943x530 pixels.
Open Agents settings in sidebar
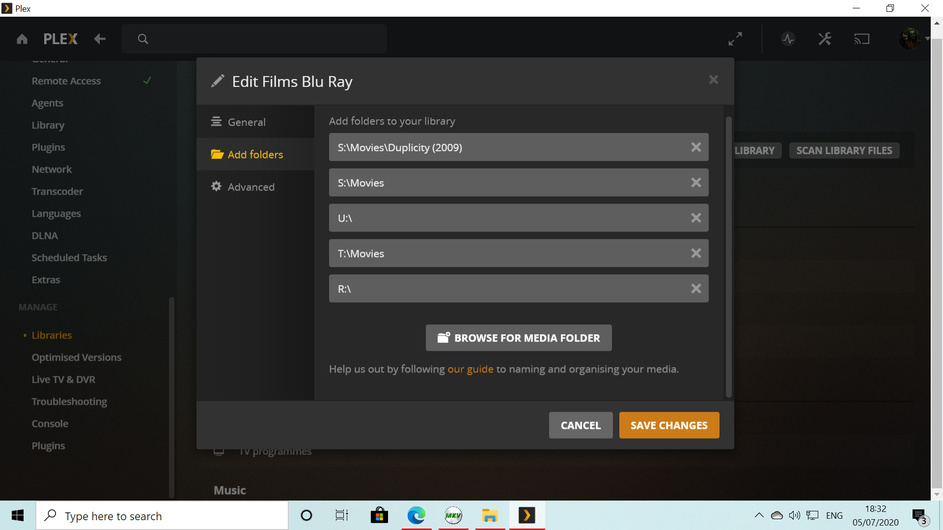tap(48, 103)
